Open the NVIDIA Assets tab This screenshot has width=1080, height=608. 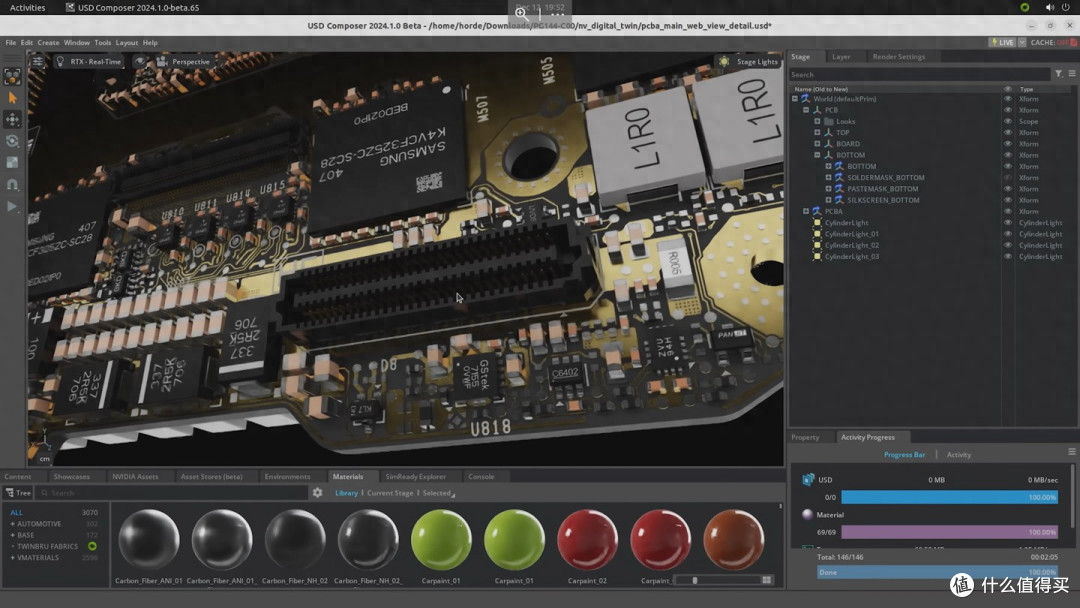[x=135, y=476]
